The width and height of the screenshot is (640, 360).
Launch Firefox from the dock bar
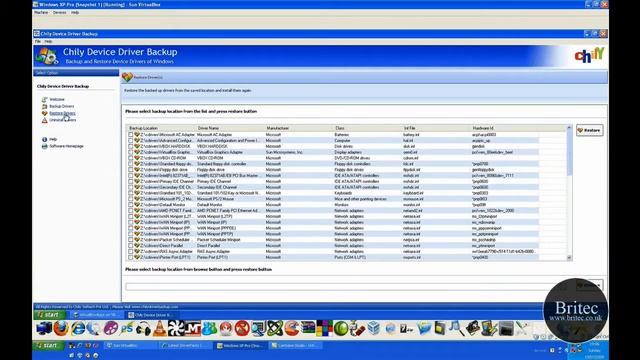[x=61, y=328]
